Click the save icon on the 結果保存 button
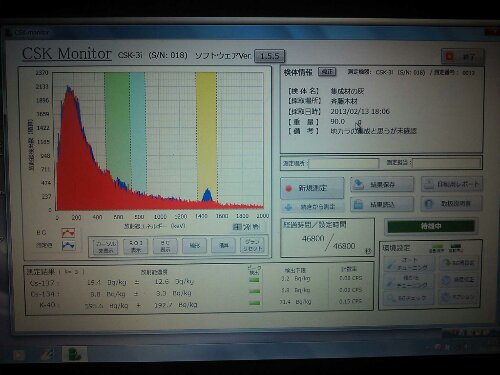Viewport: 500px width, 375px height. point(359,184)
